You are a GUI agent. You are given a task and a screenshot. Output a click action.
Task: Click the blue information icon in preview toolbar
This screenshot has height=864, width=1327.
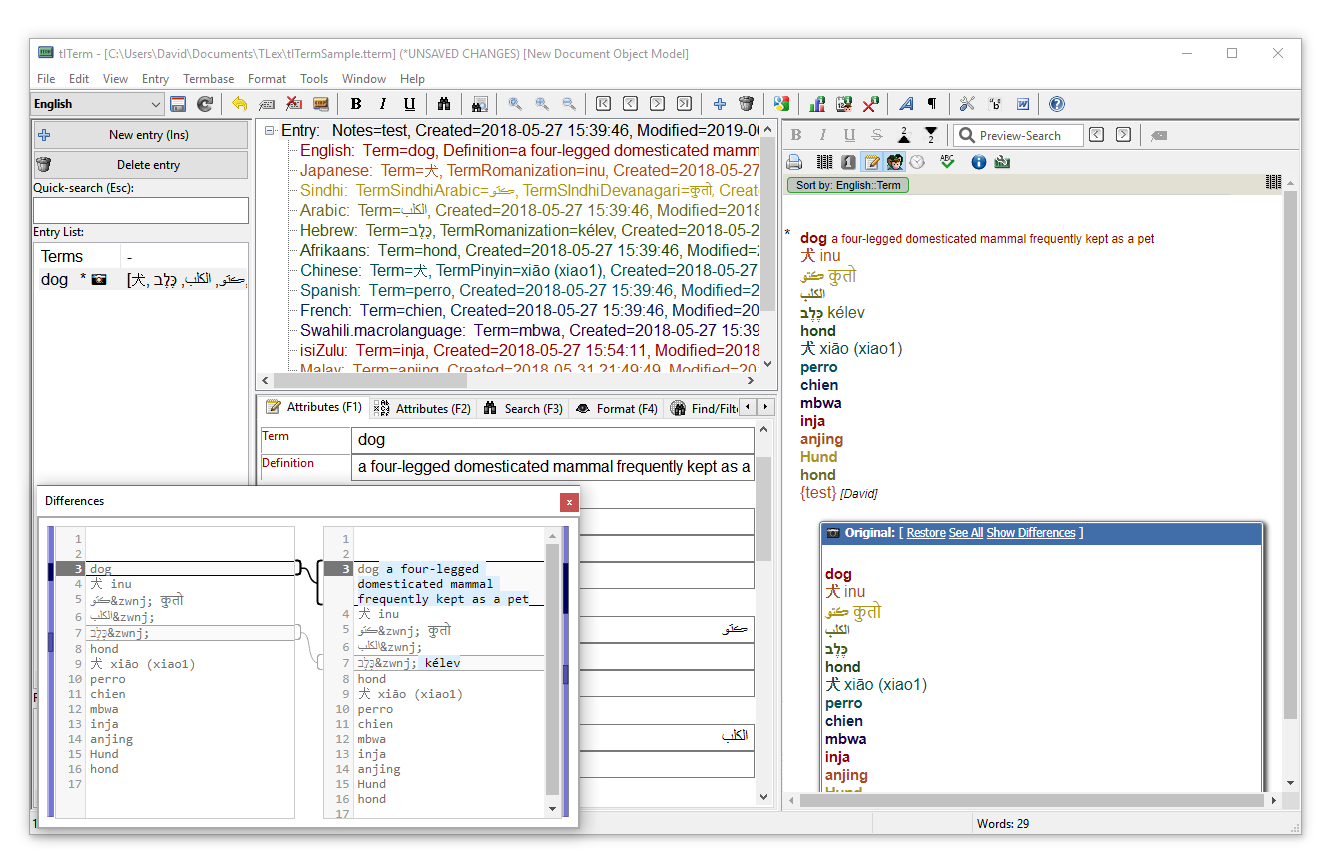click(979, 161)
